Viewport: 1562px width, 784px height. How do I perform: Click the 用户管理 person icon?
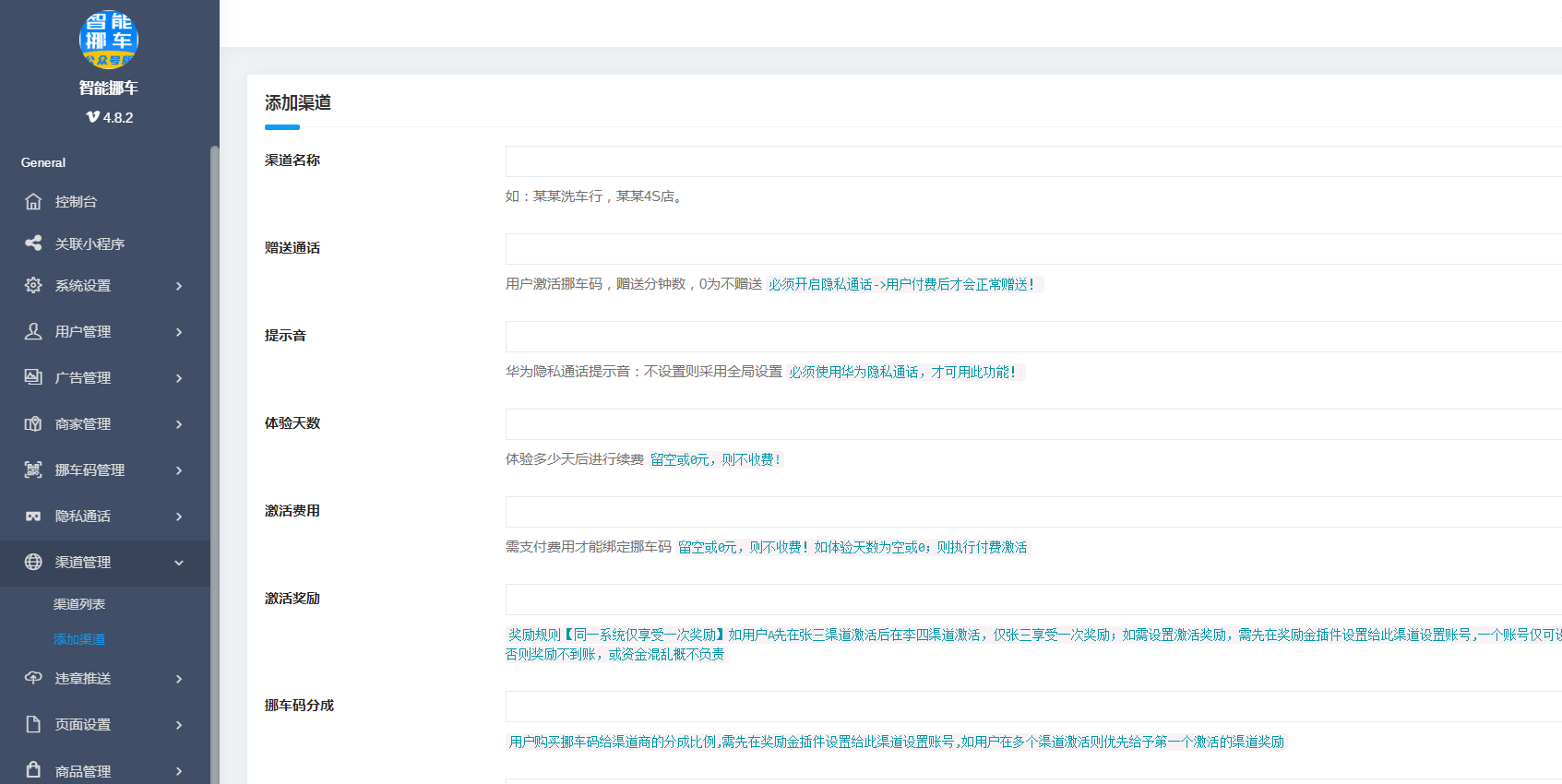33,331
